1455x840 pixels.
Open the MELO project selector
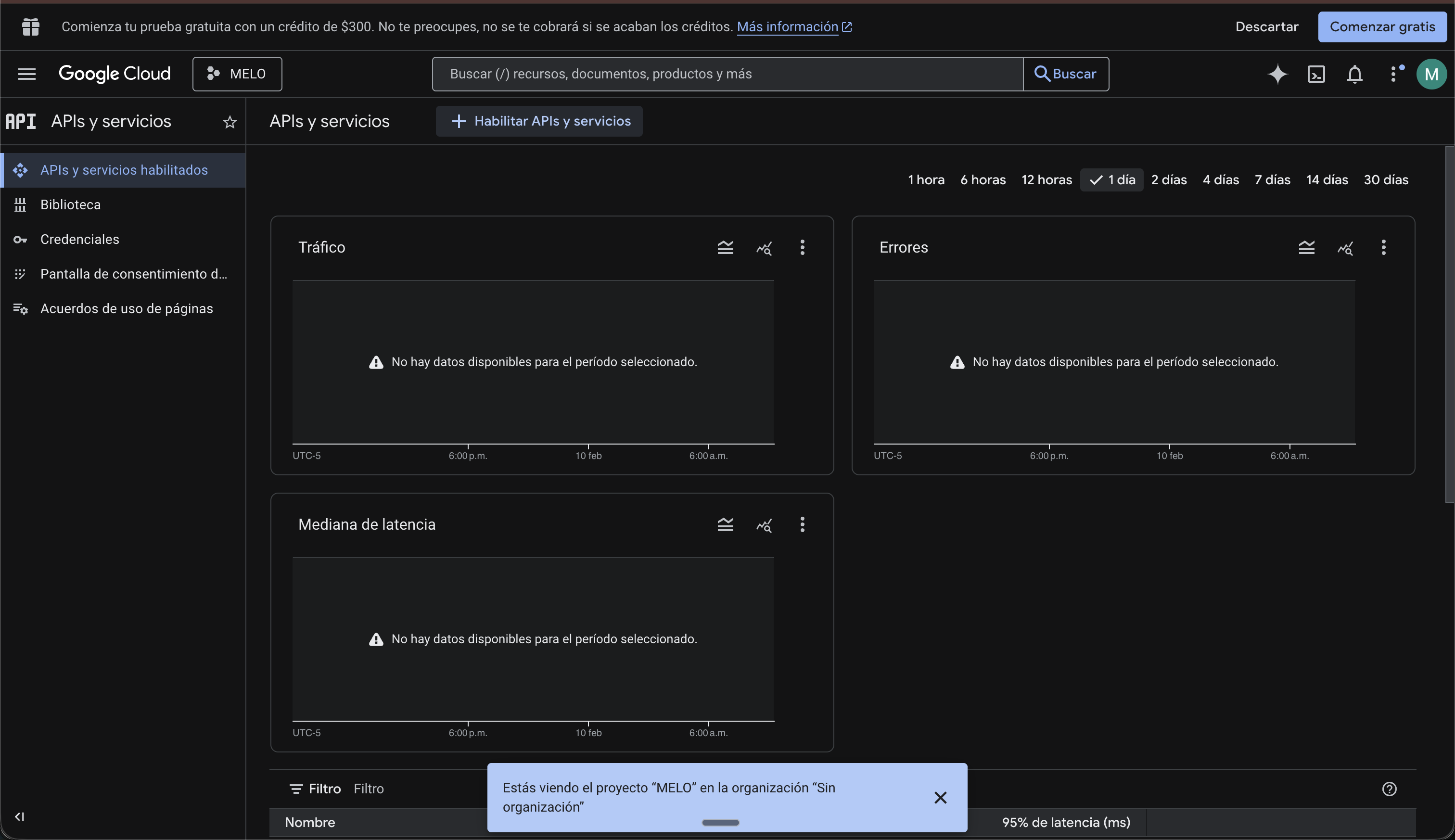click(x=237, y=74)
